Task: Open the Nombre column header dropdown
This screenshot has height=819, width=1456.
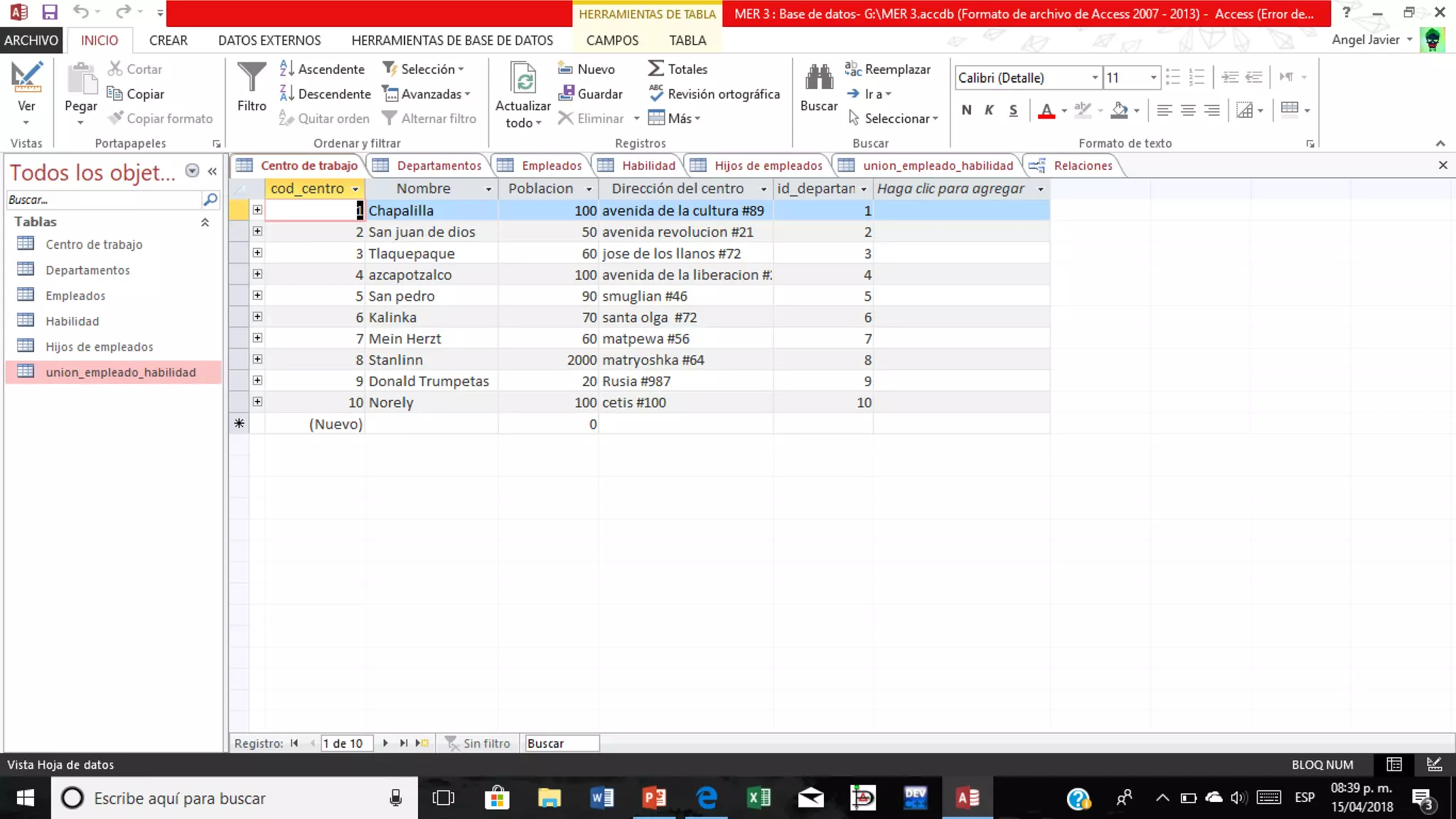Action: point(488,189)
